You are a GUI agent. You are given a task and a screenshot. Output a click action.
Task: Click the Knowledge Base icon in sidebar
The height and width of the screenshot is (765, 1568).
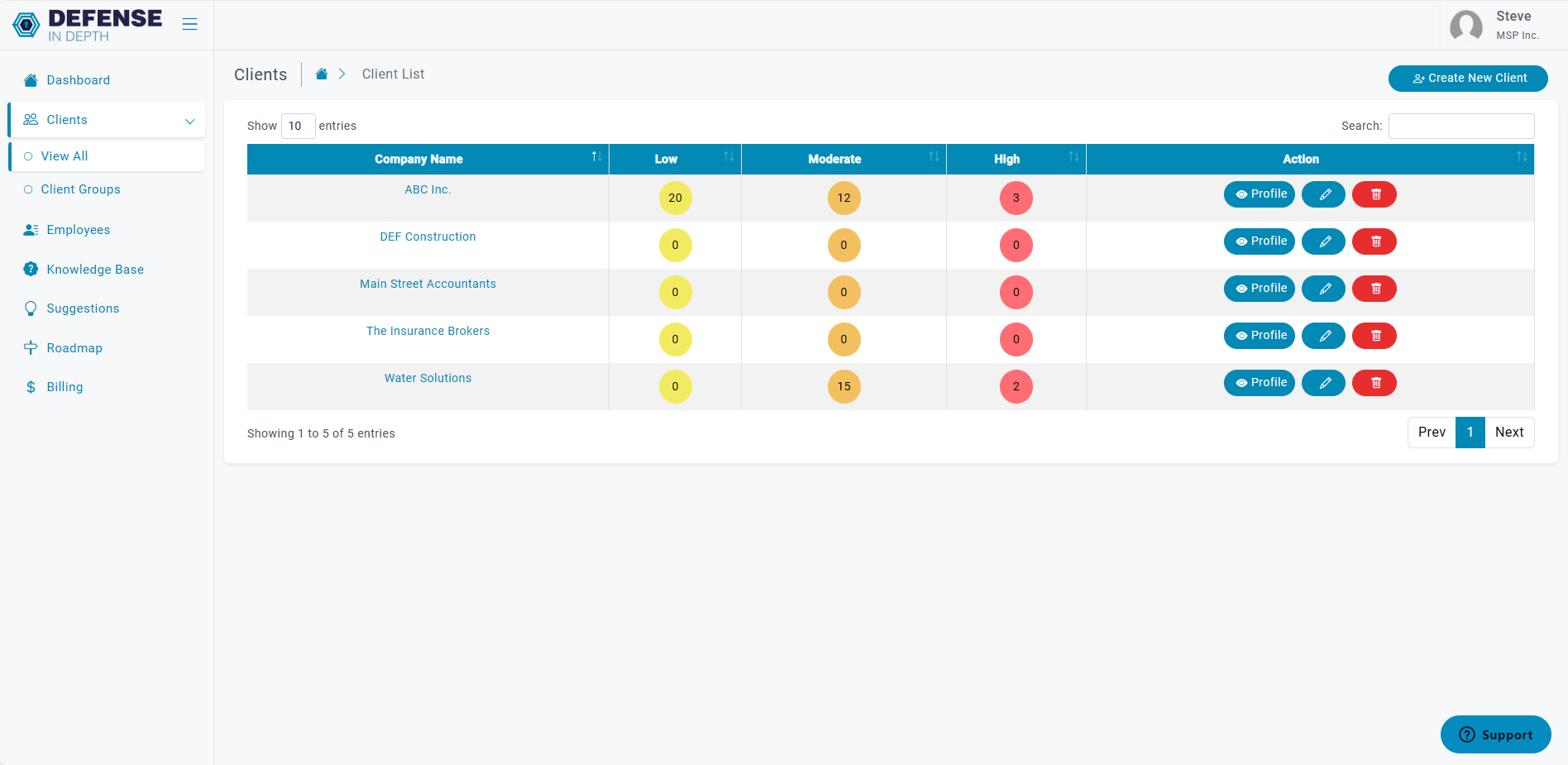click(31, 269)
